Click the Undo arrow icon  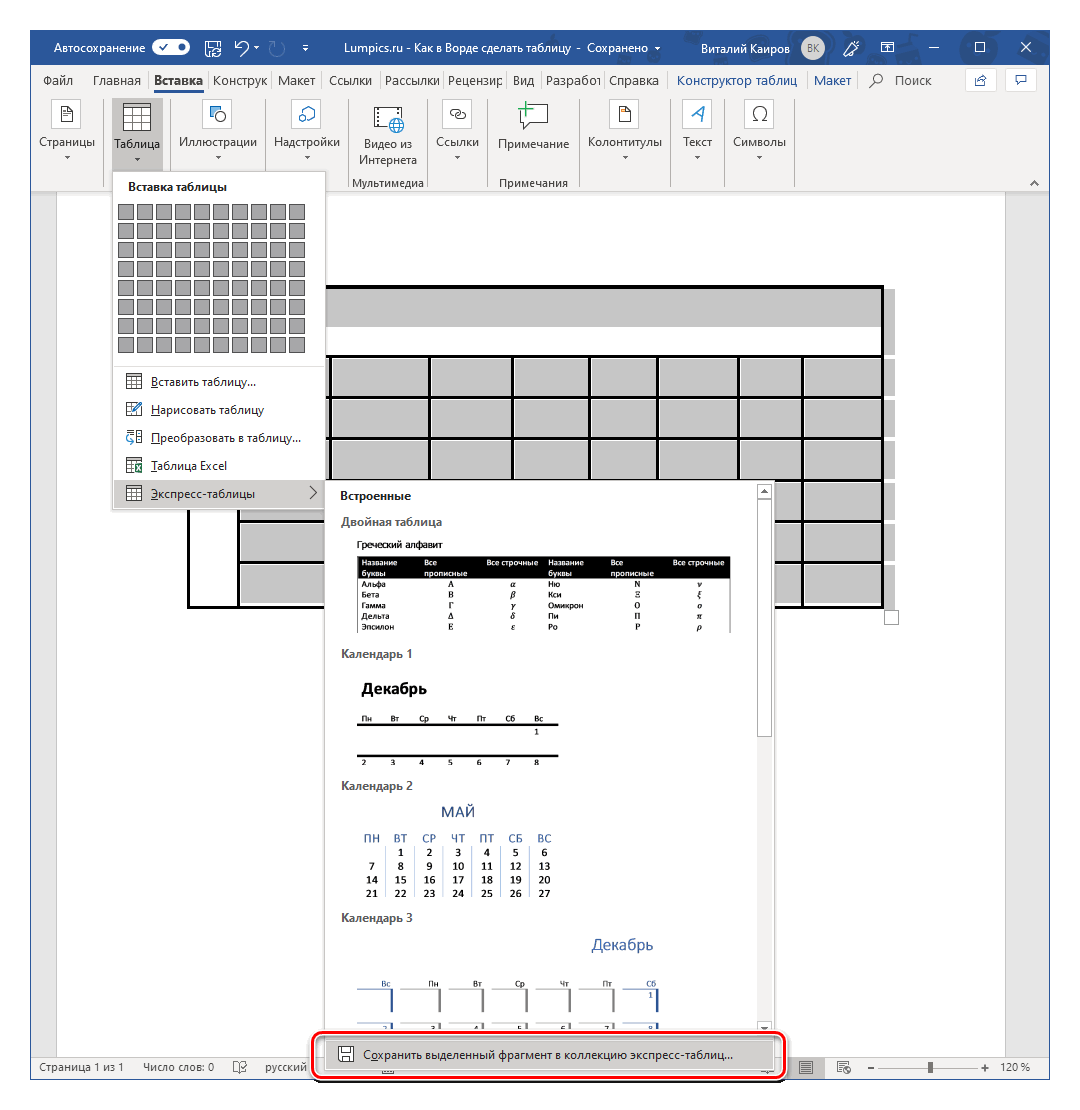[241, 47]
